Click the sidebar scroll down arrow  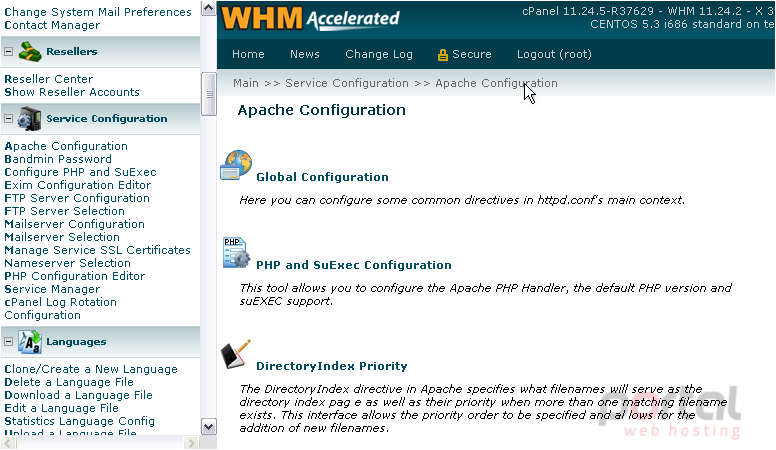coord(209,426)
